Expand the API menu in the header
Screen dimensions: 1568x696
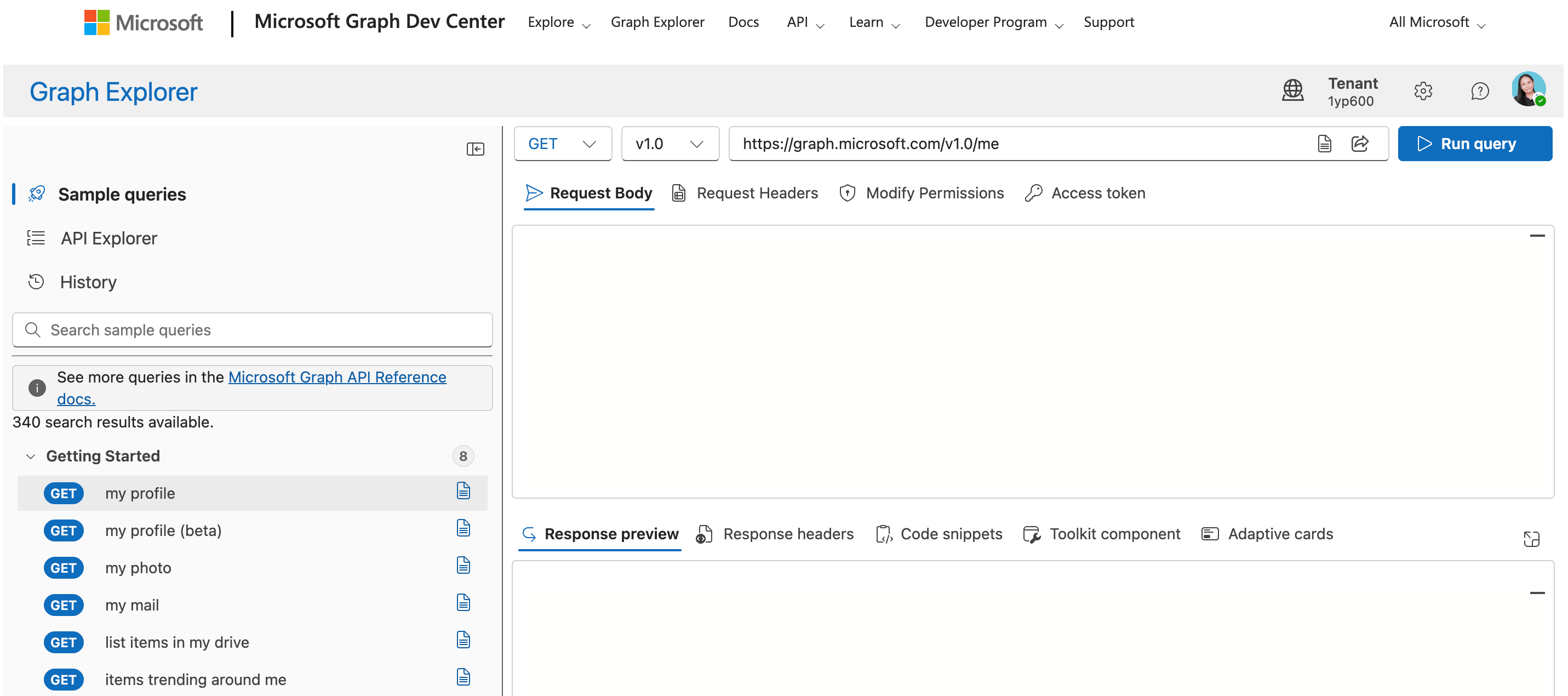click(805, 22)
